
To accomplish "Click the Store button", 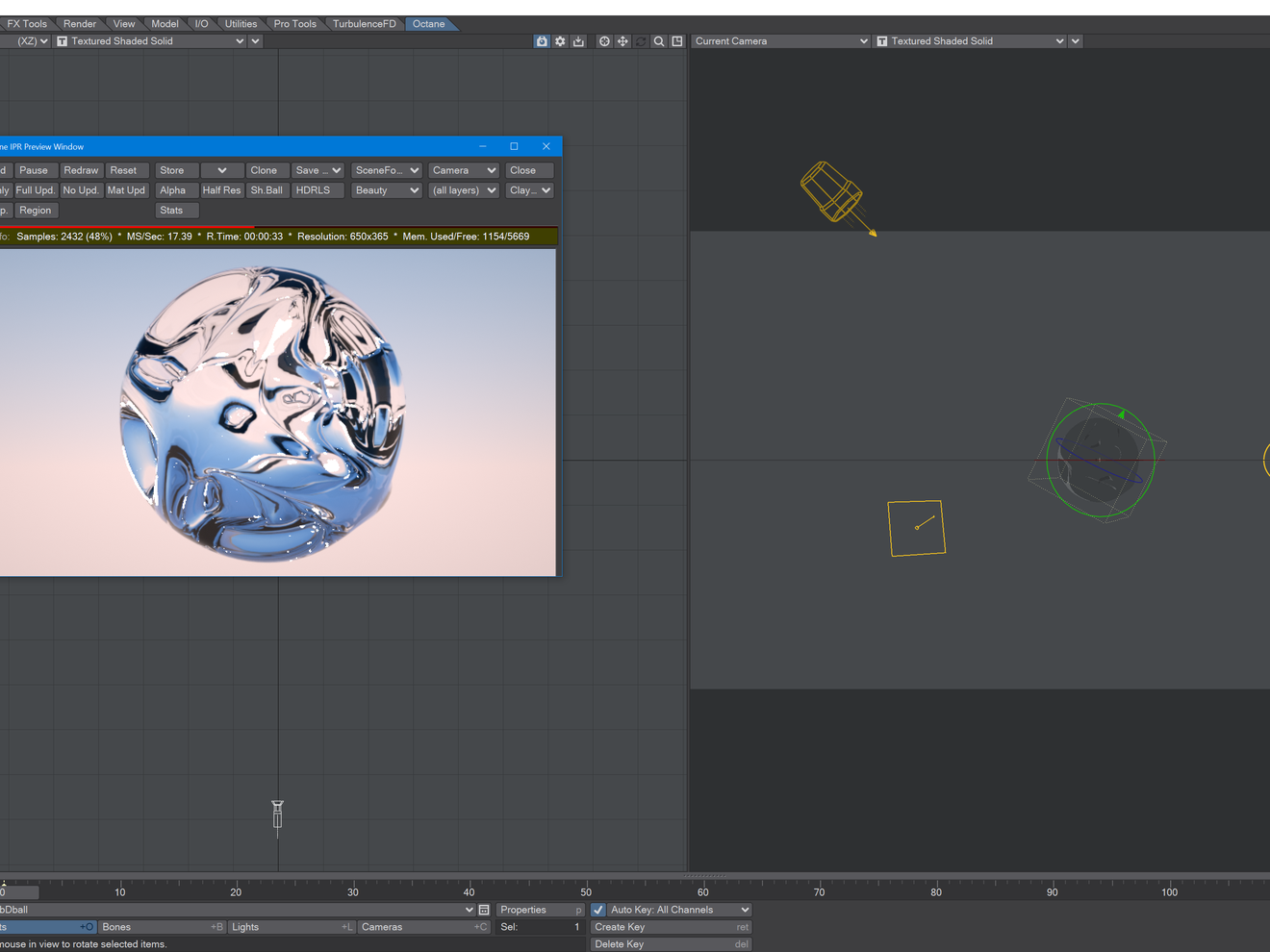I will point(176,170).
